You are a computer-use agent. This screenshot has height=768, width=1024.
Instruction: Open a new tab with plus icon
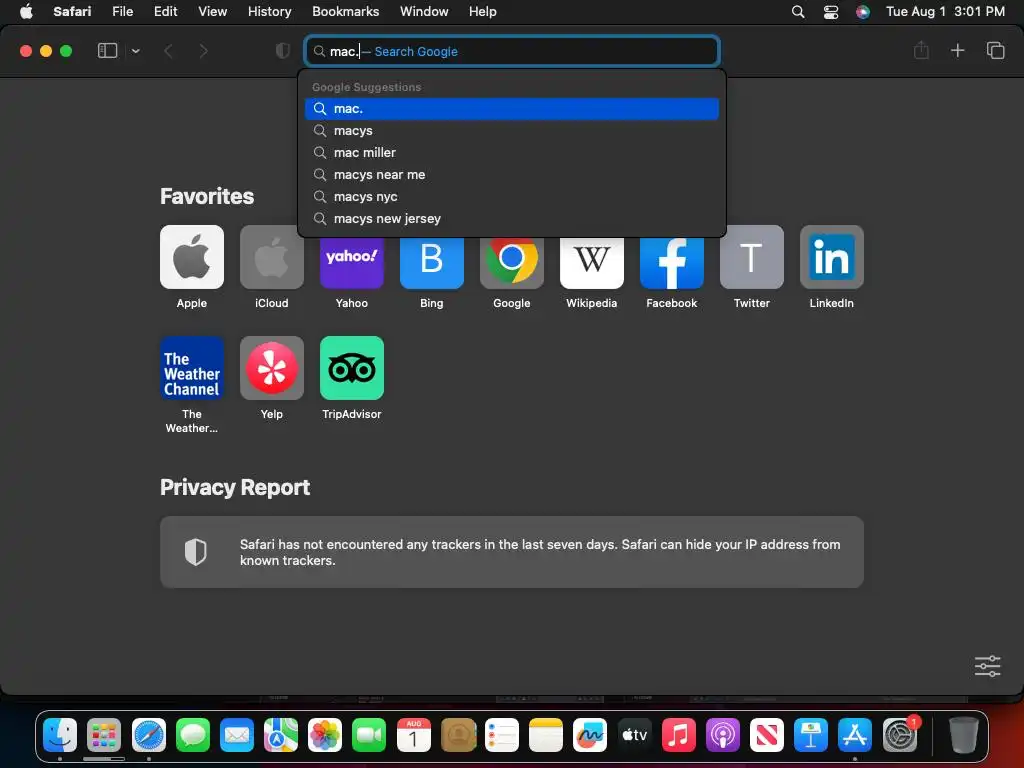point(957,50)
